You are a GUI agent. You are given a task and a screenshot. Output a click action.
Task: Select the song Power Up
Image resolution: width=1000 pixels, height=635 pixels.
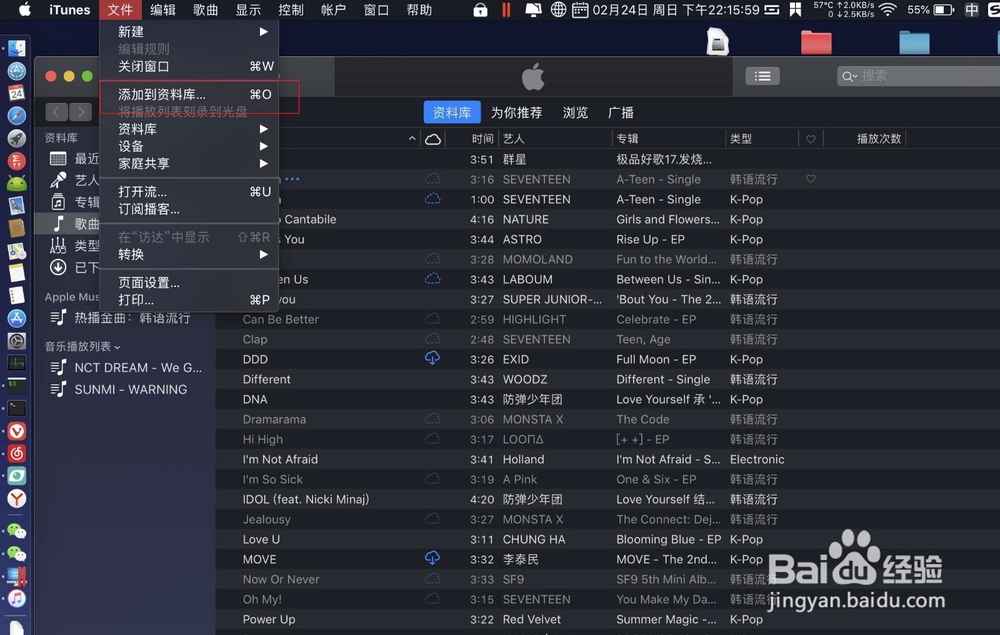click(x=268, y=619)
